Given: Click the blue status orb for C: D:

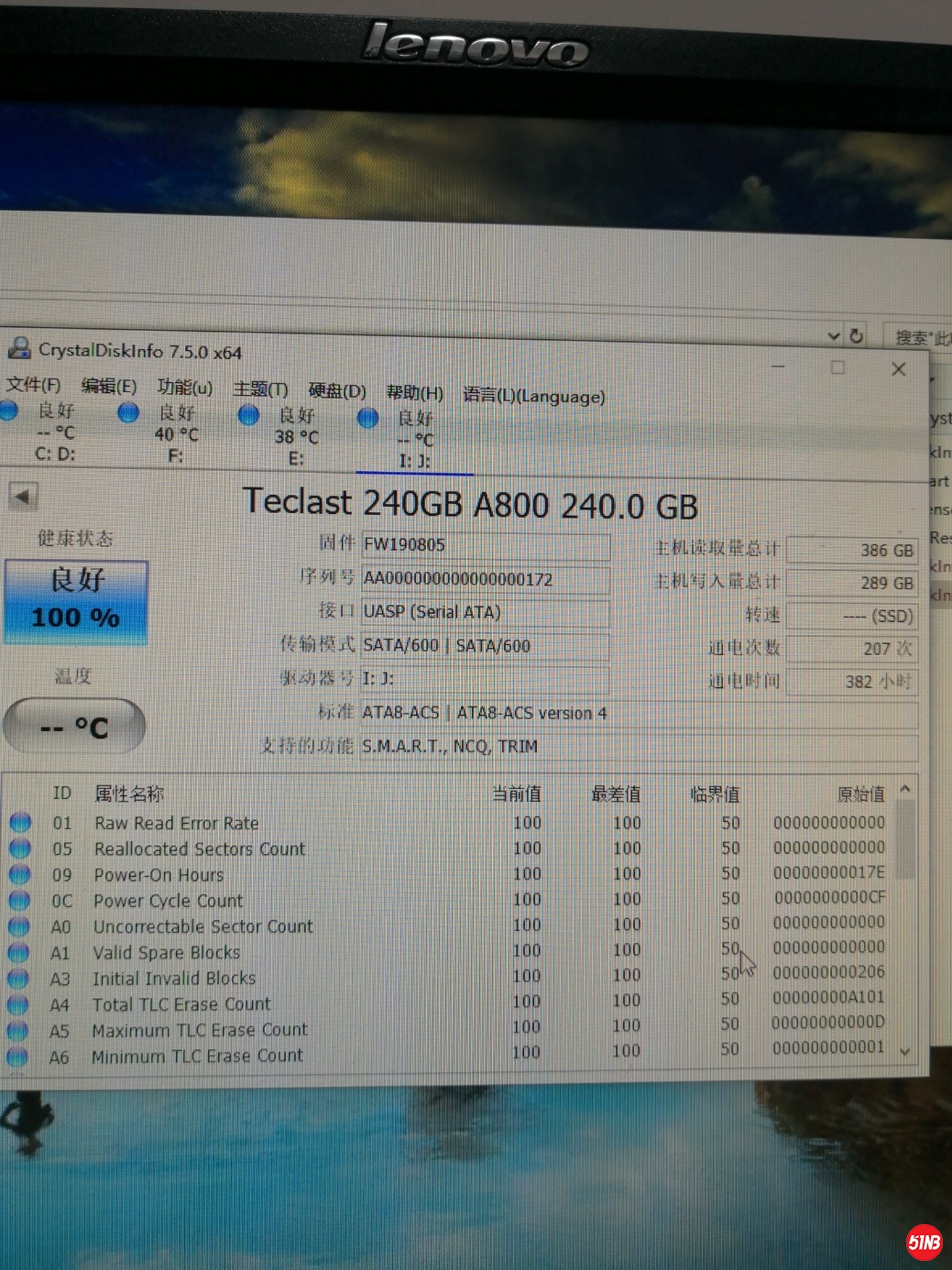Looking at the screenshot, I should [9, 411].
